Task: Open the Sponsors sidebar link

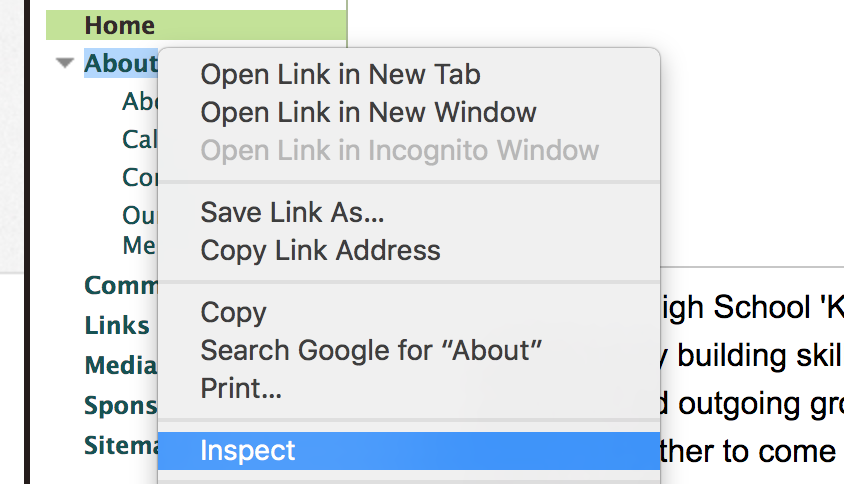Action: pos(121,405)
